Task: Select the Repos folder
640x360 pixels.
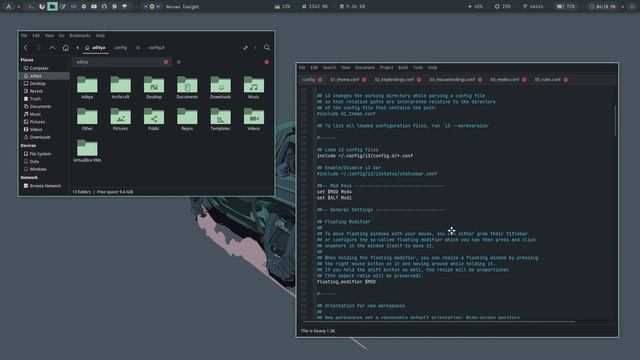Action: pos(187,119)
